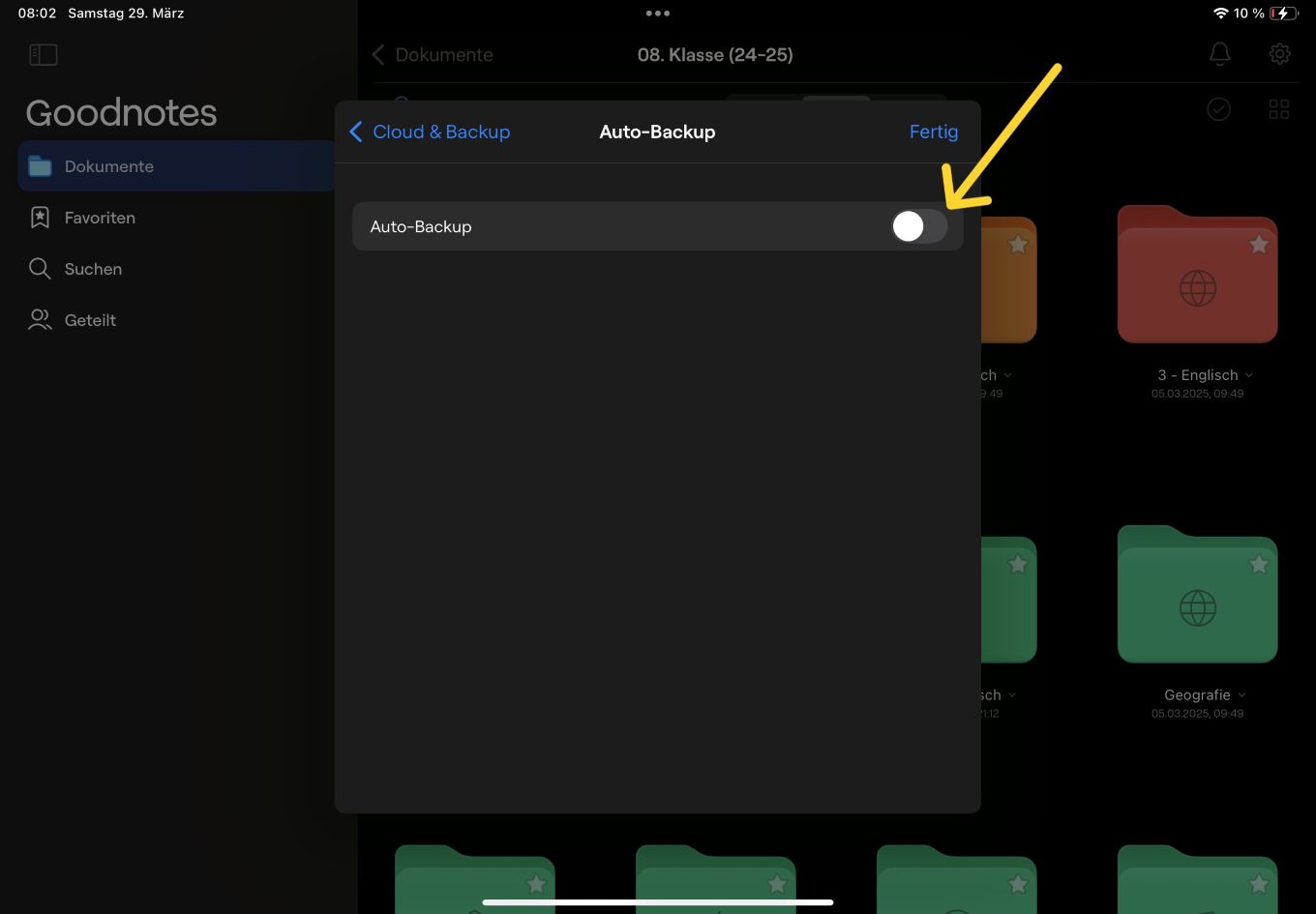Screen dimensions: 1316x914
Task: Click the Wi-Fi status icon
Action: [1220, 14]
